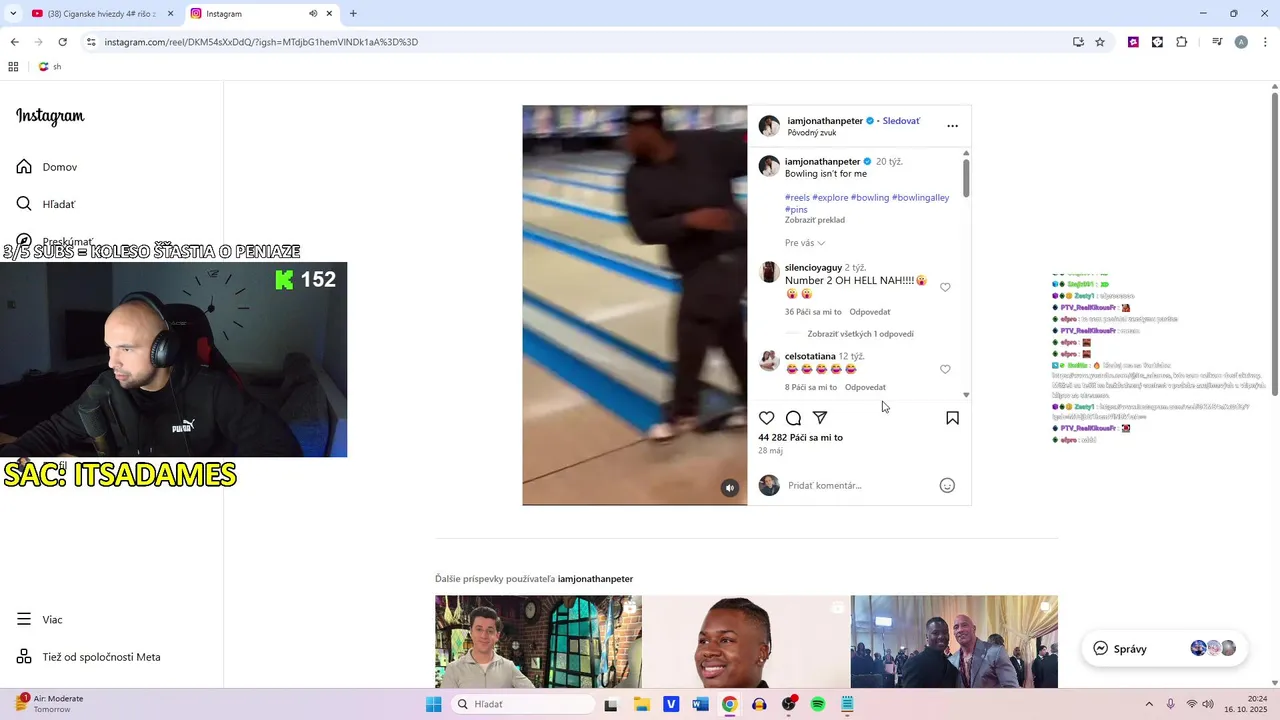Open OBS Studio from taskbar

point(789,704)
